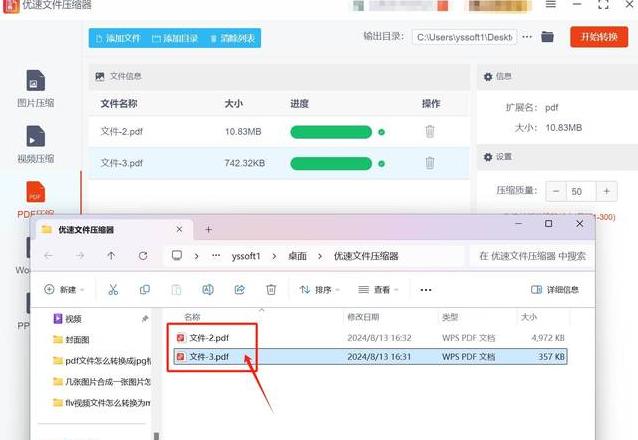Sort by the 名称 column header
638x440 pixels.
pos(192,317)
